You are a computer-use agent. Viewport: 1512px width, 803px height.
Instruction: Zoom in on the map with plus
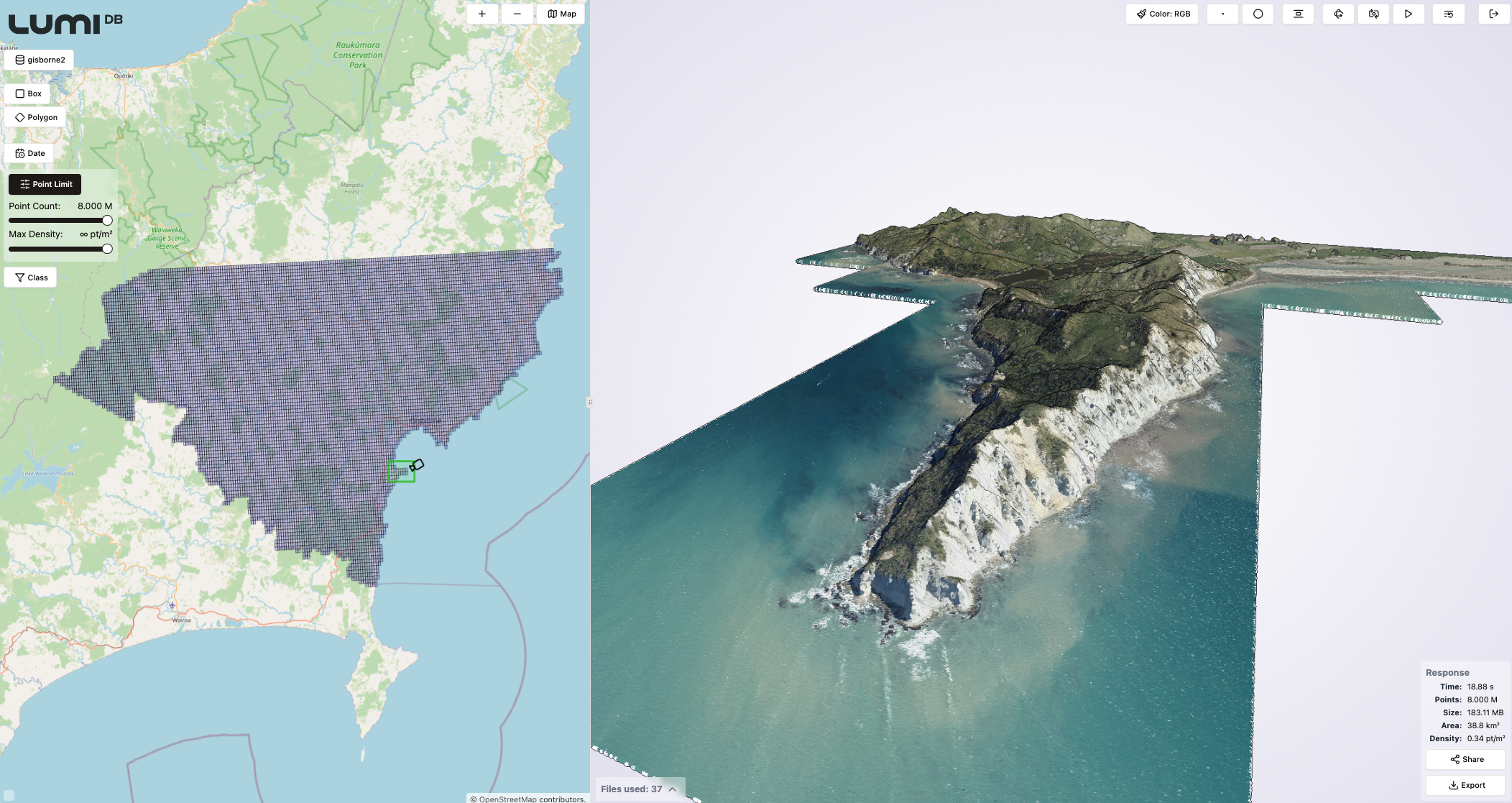click(482, 14)
